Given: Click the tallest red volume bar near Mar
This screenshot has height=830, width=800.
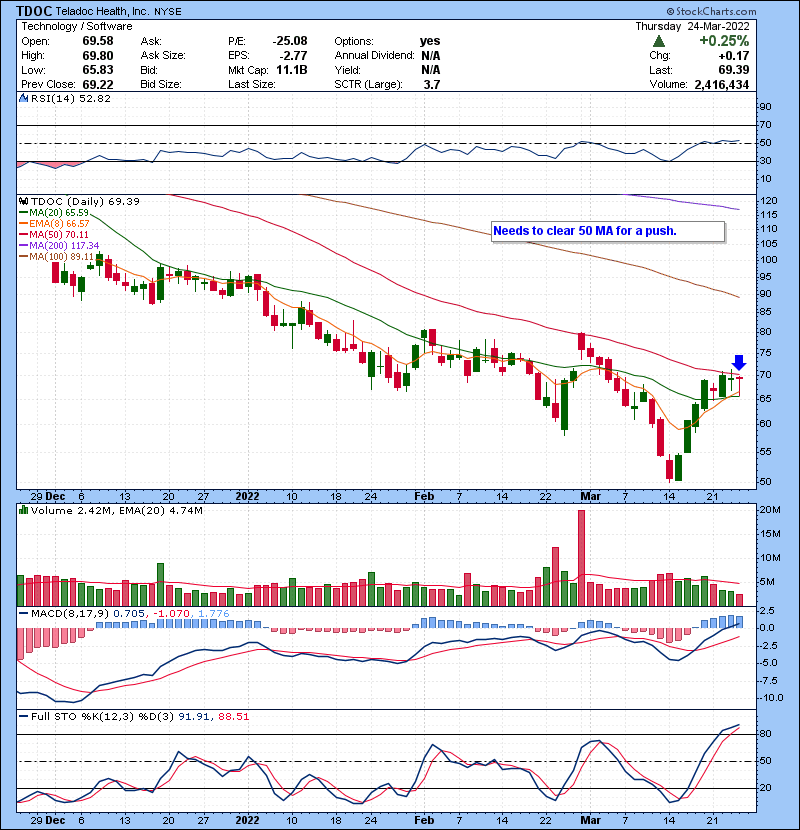Looking at the screenshot, I should pos(581,558).
